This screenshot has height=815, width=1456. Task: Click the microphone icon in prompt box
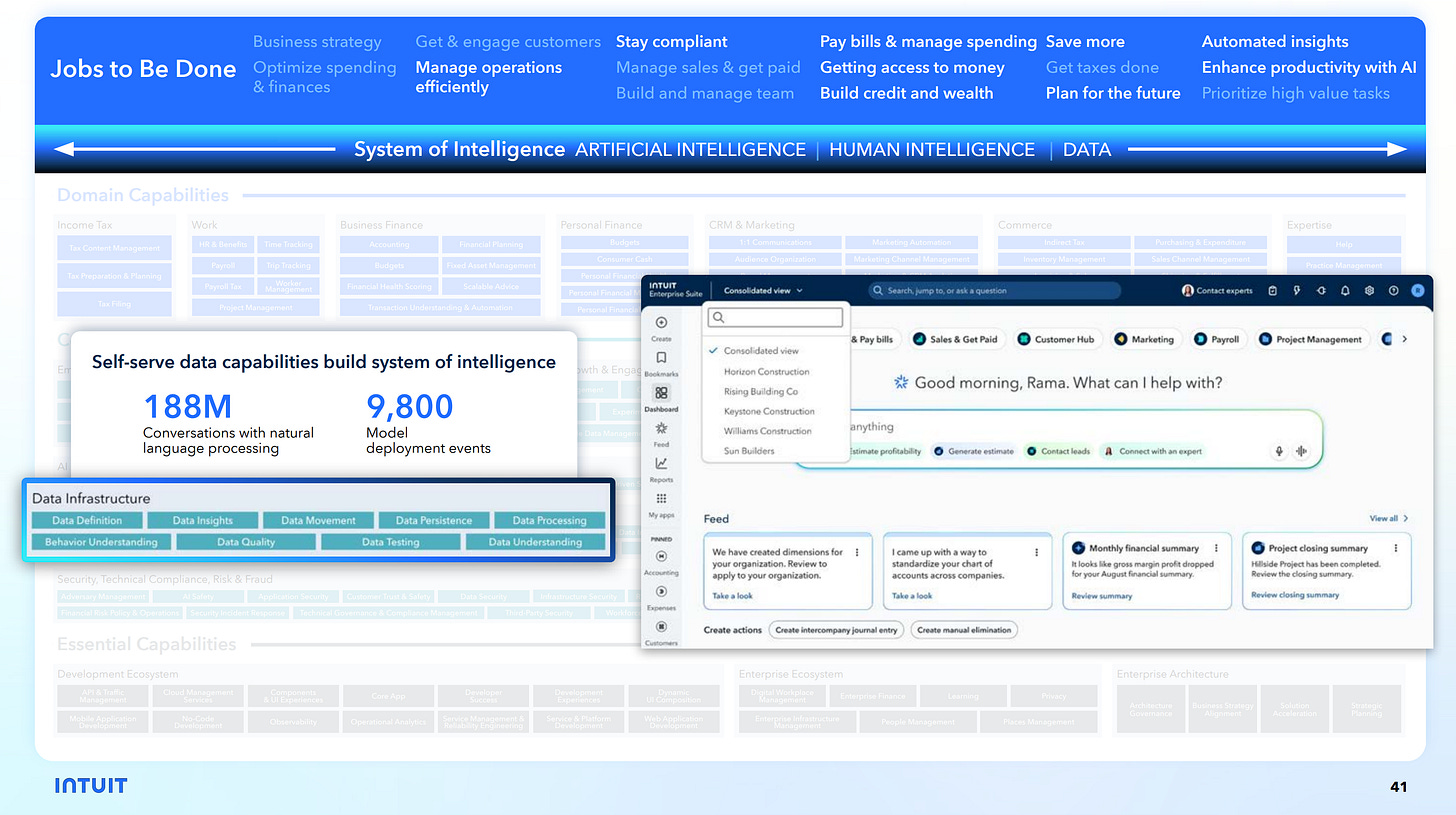tap(1278, 451)
